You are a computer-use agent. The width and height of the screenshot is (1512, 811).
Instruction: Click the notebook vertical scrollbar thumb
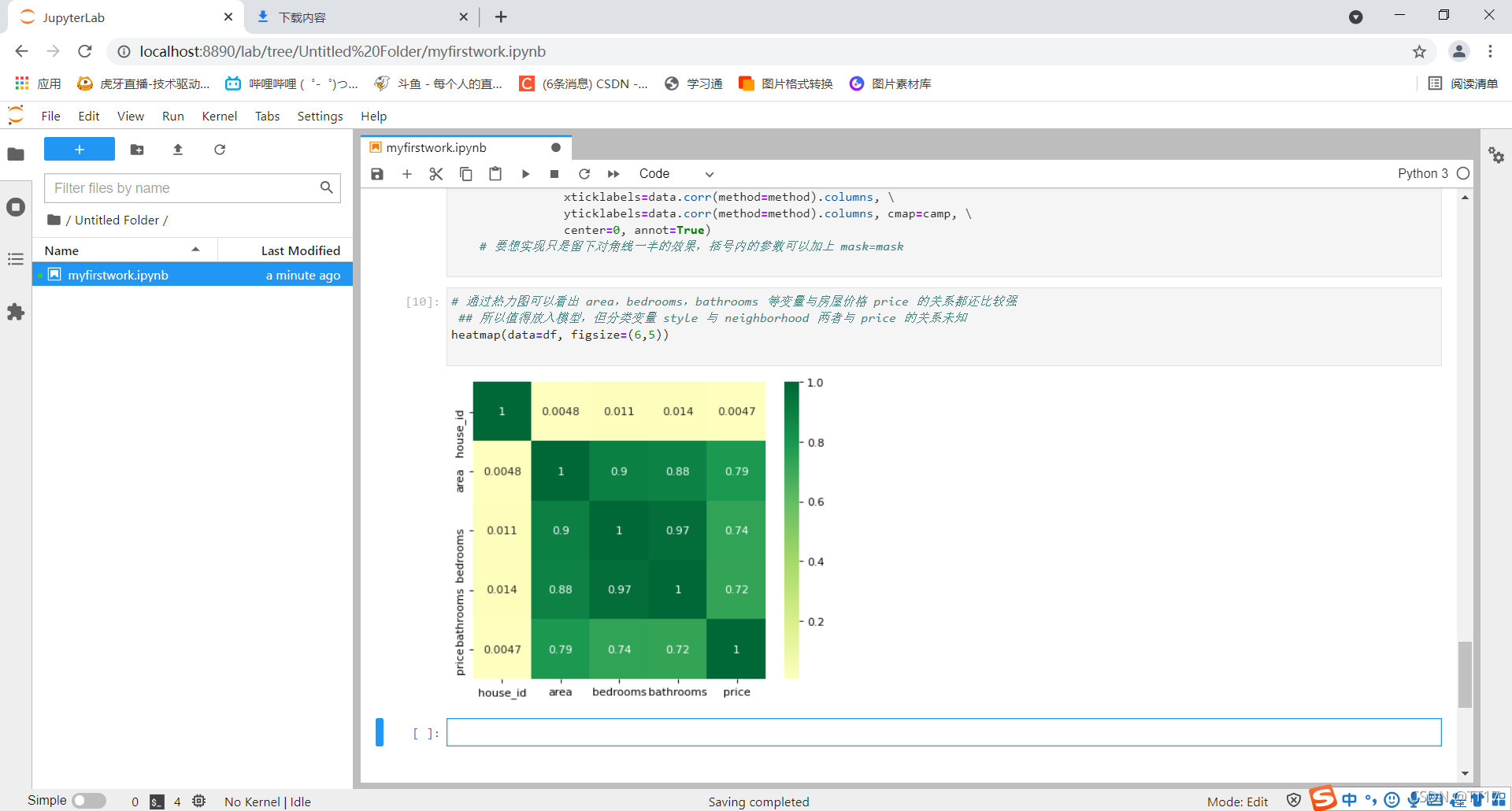[1465, 674]
